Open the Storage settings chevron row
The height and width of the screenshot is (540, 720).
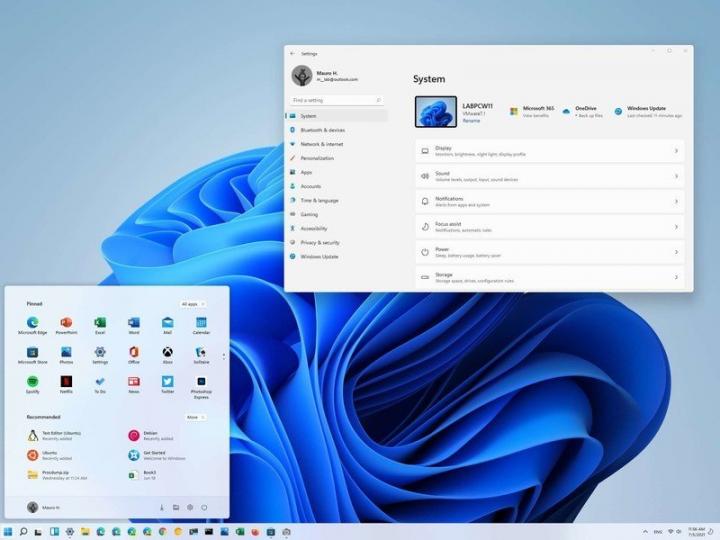(548, 277)
